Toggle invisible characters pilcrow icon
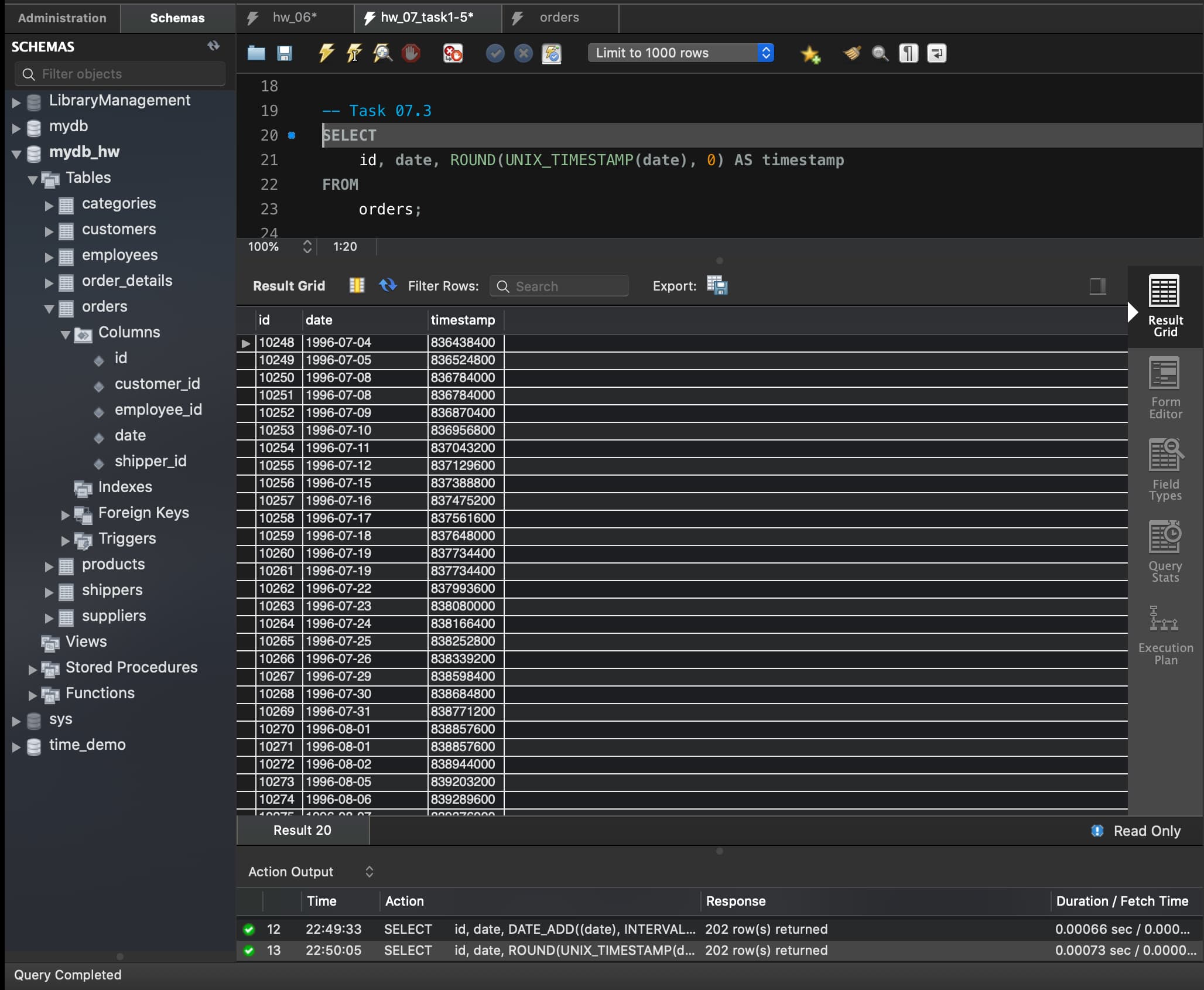This screenshot has width=1204, height=990. pyautogui.click(x=908, y=53)
